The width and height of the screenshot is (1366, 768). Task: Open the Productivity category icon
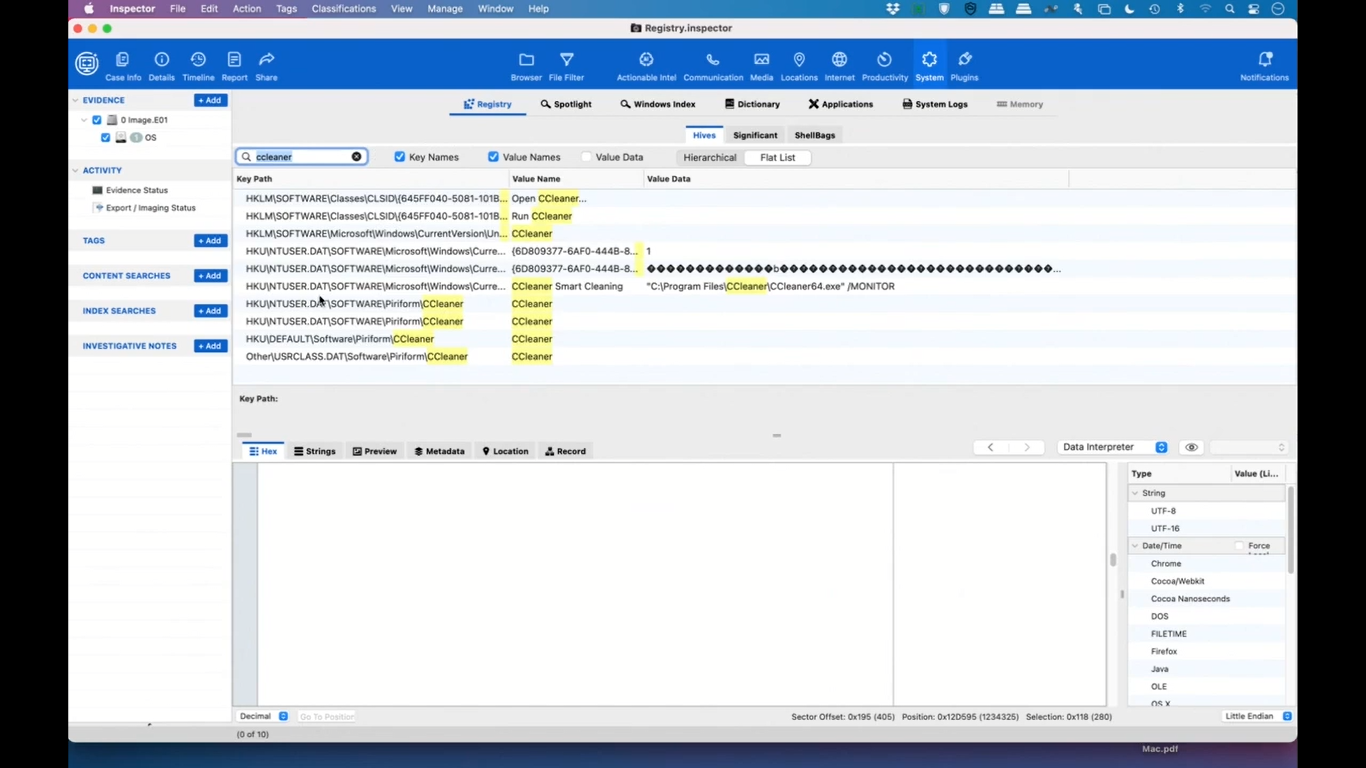[x=884, y=66]
